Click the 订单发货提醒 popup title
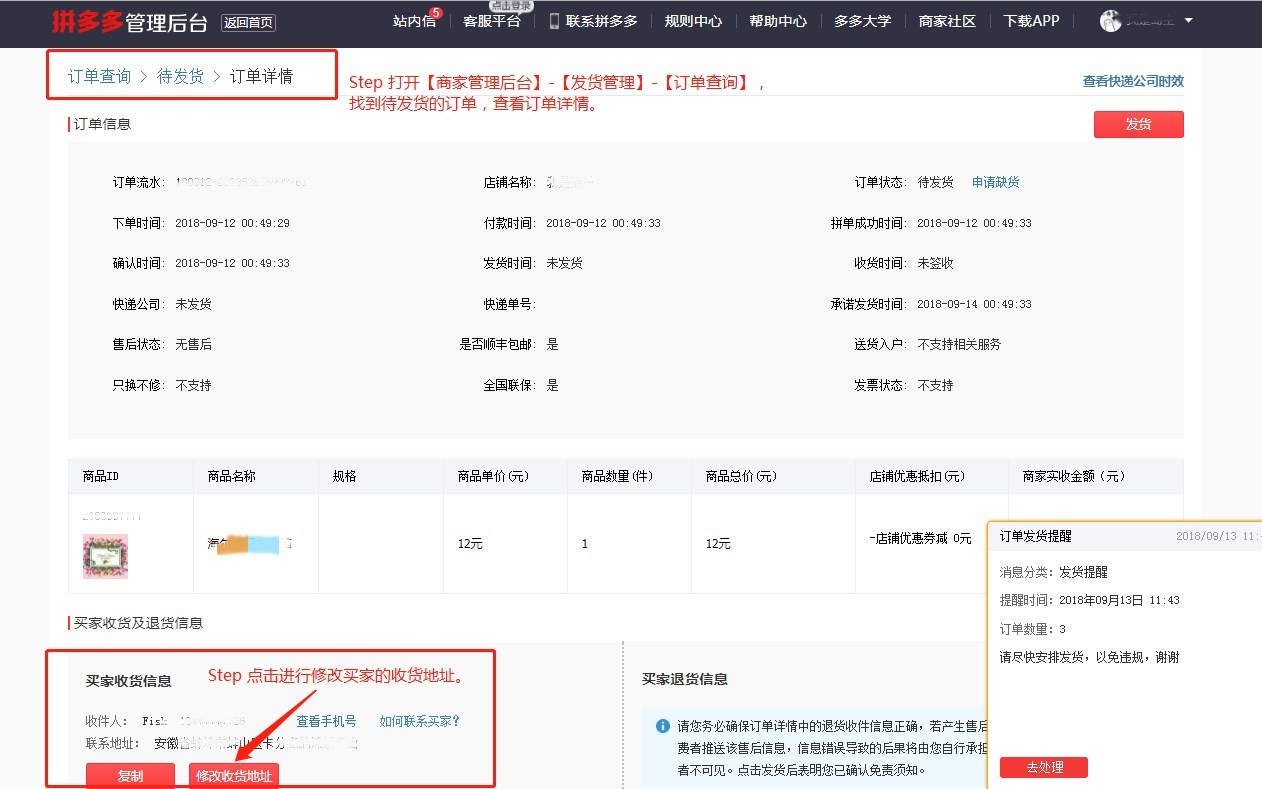This screenshot has width=1262, height=789. [x=1036, y=536]
